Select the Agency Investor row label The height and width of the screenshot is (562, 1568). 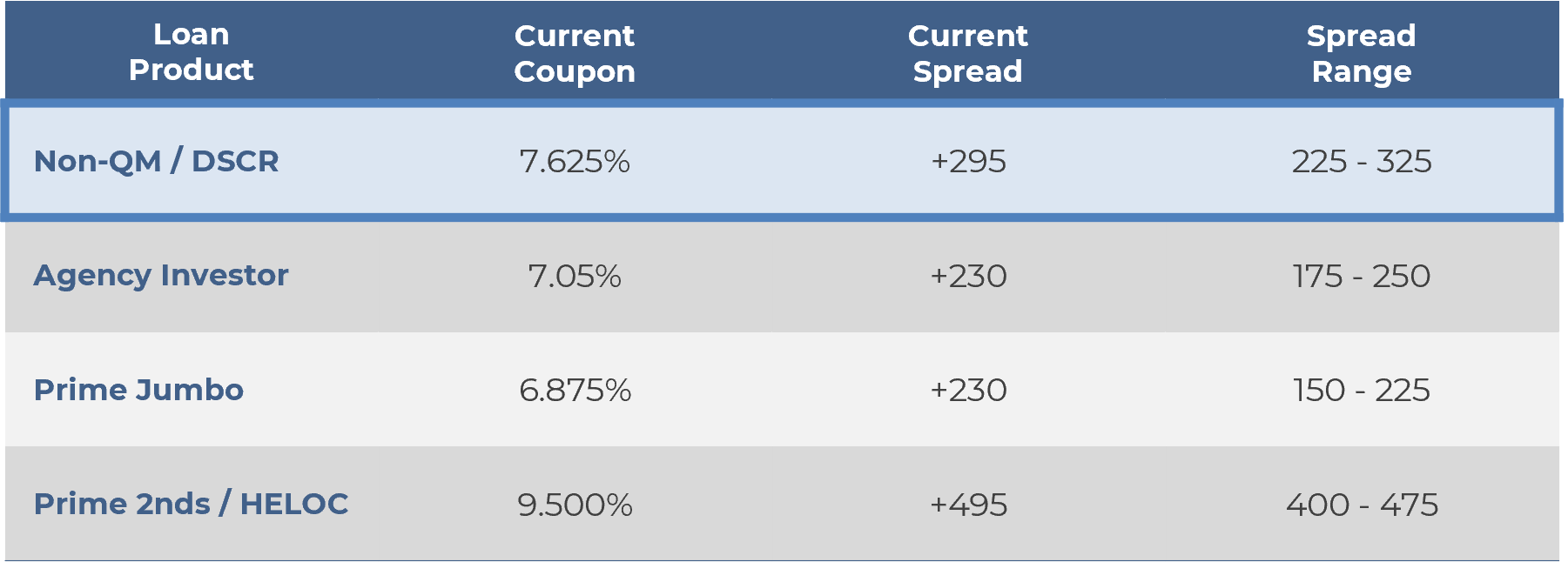click(x=161, y=275)
